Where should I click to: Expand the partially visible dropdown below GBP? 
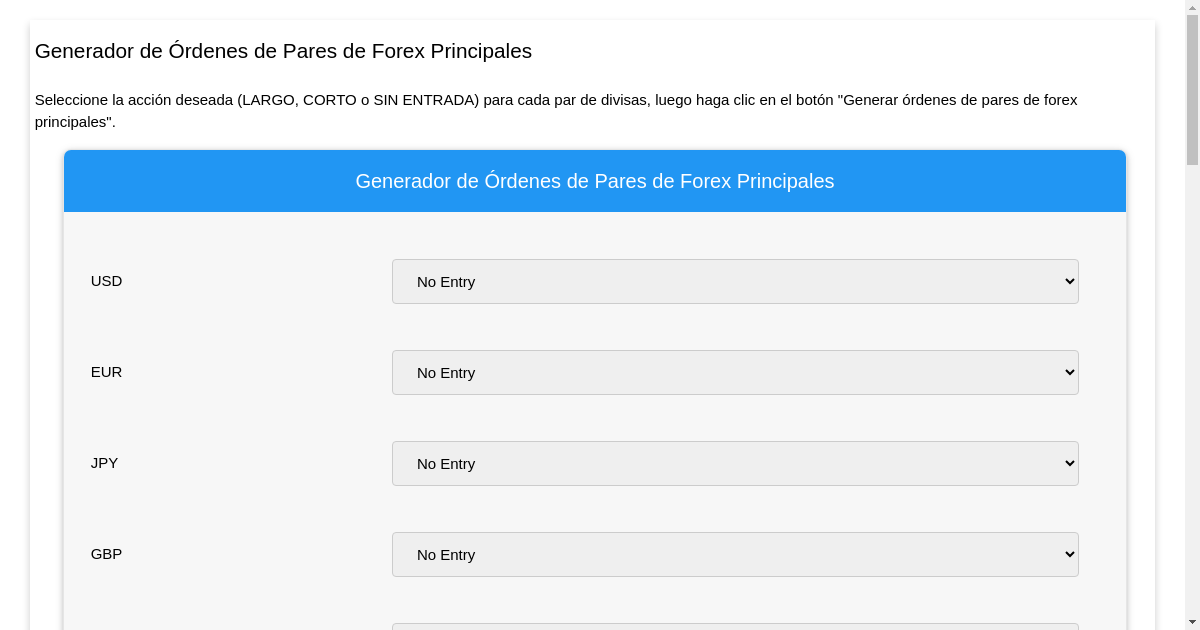(735, 627)
